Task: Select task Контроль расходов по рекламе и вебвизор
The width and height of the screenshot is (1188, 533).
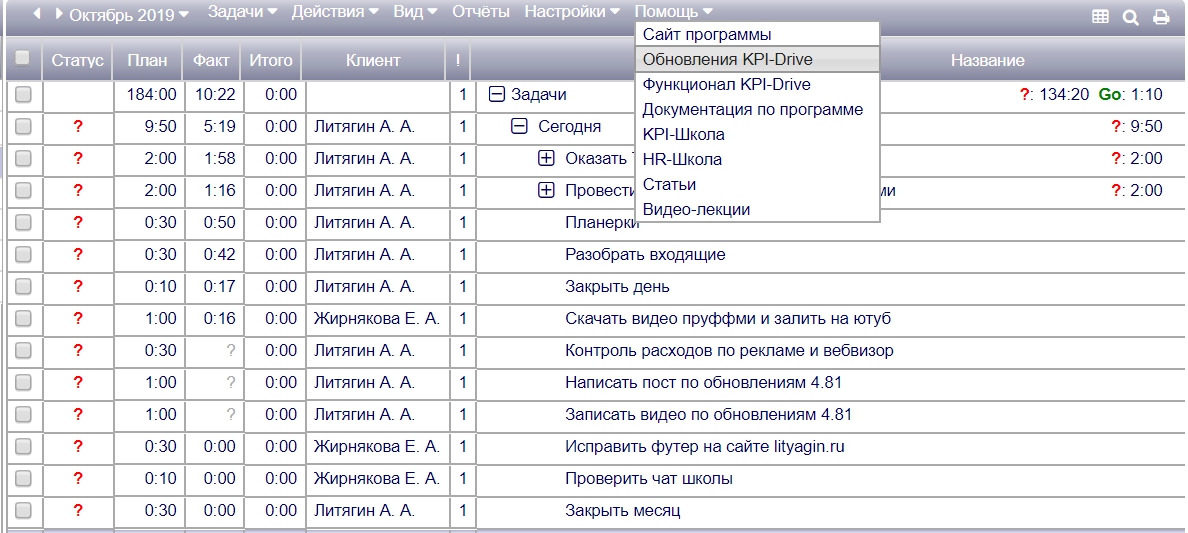Action: (x=730, y=350)
